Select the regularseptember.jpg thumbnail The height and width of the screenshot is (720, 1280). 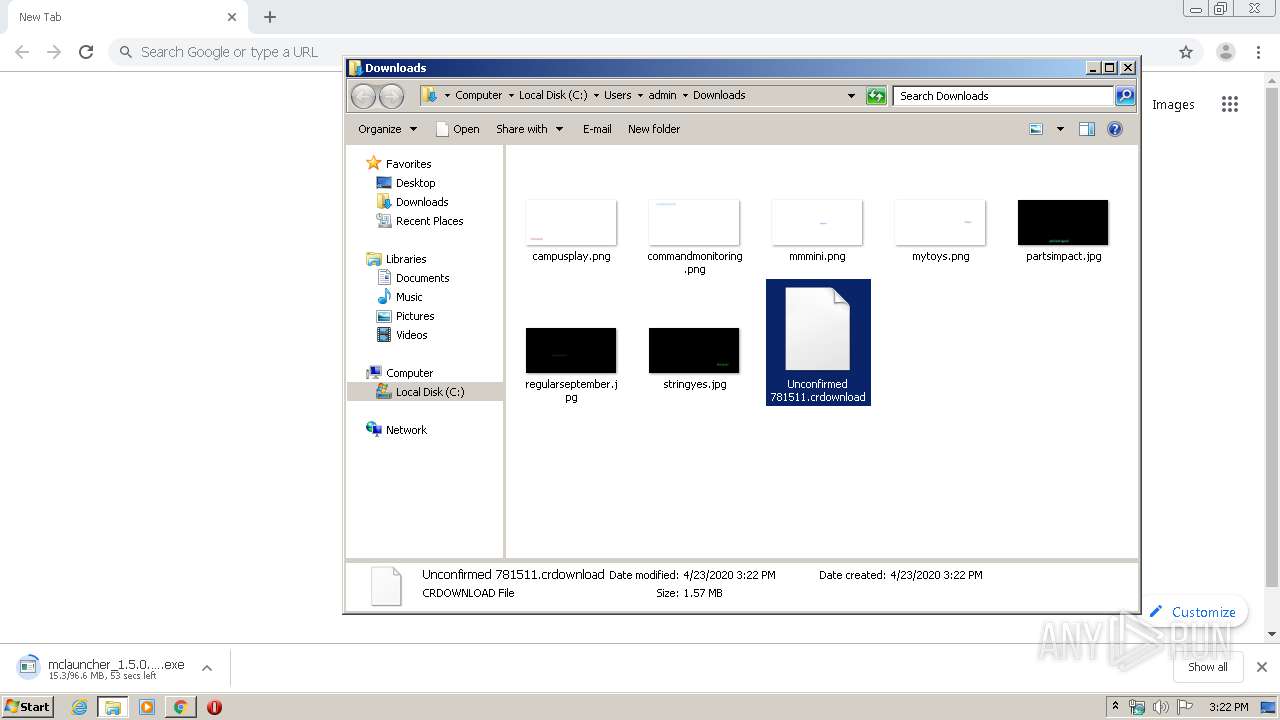(x=571, y=350)
